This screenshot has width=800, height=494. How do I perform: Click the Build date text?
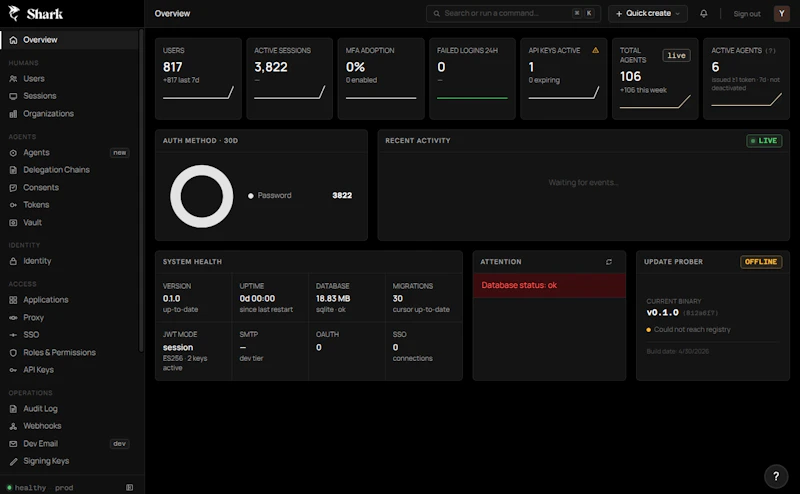click(678, 351)
